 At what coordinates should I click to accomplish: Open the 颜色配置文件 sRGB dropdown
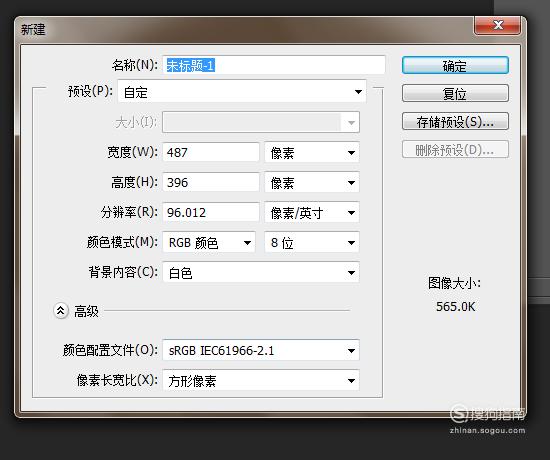click(x=261, y=350)
